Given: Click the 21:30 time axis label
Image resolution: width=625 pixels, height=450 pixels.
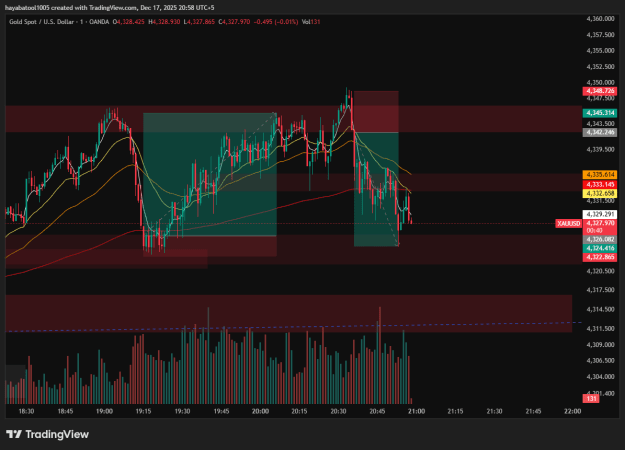Looking at the screenshot, I should click(494, 411).
